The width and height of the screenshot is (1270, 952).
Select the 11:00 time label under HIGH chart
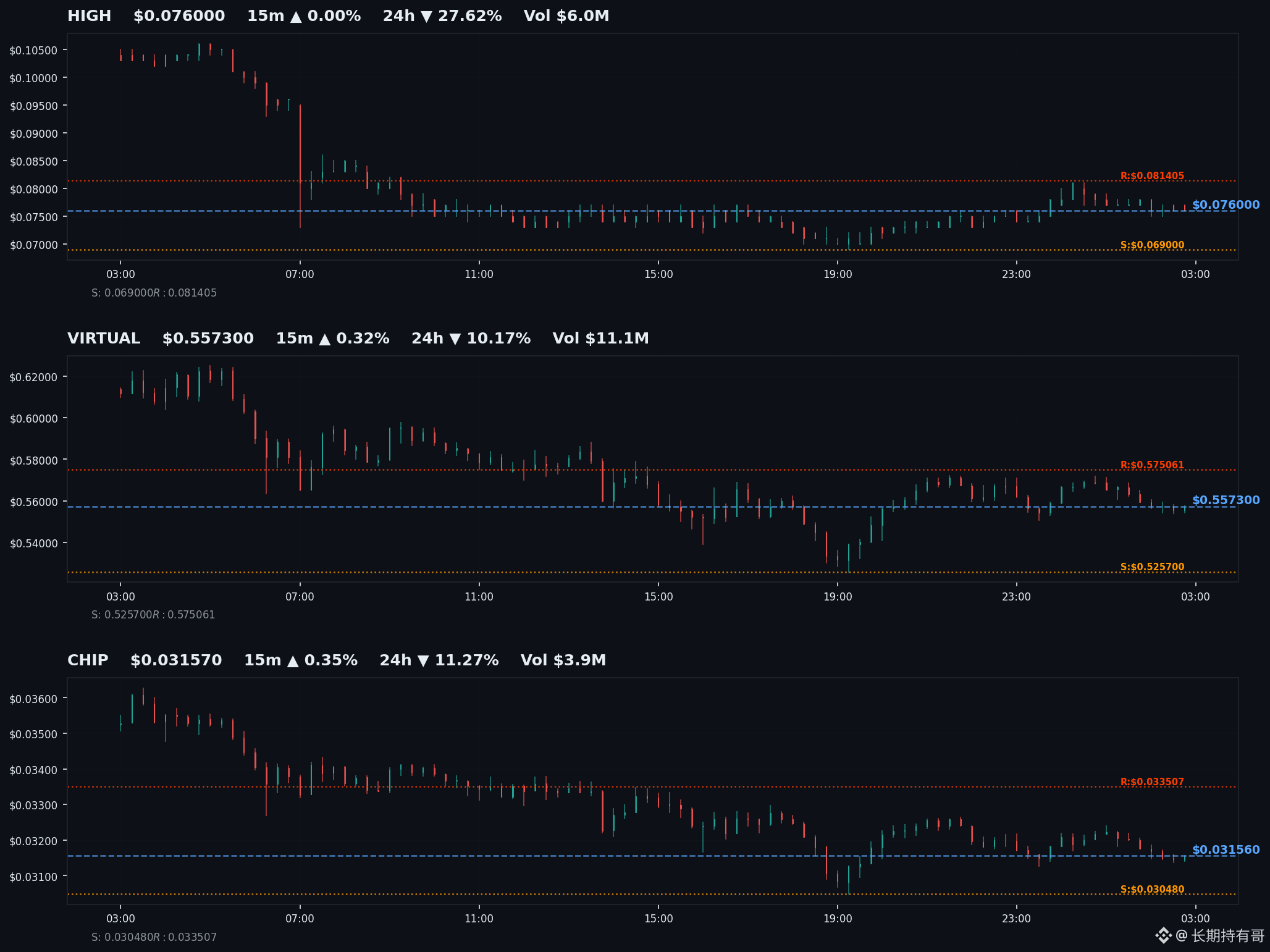tap(479, 274)
